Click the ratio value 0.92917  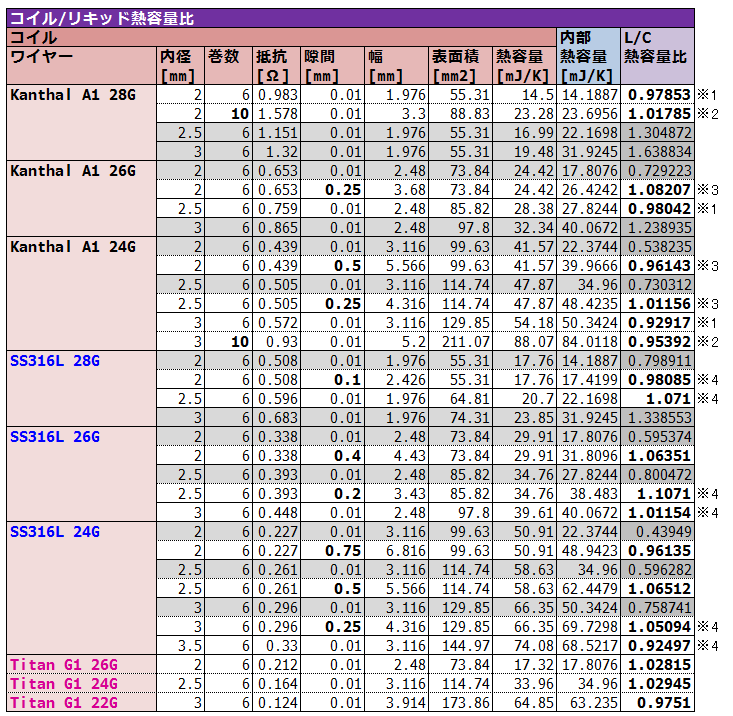pos(657,323)
